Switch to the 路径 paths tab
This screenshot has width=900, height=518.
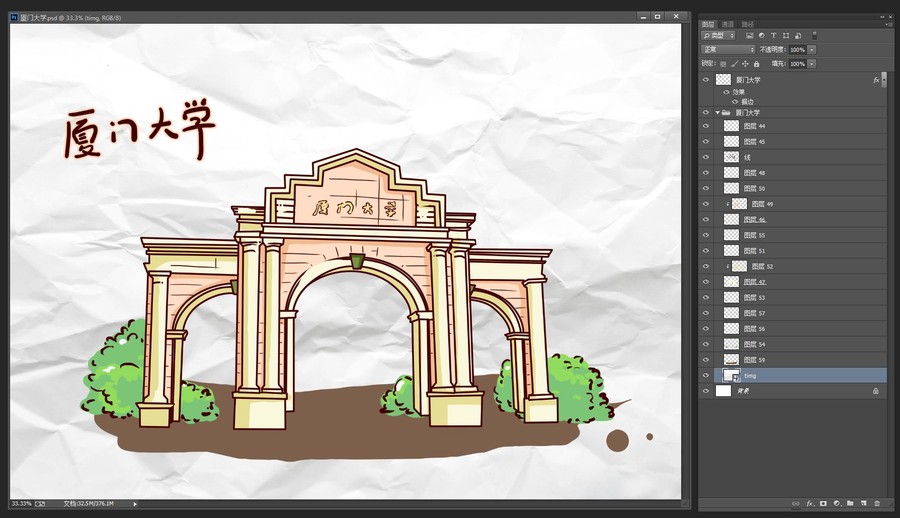pyautogui.click(x=747, y=24)
